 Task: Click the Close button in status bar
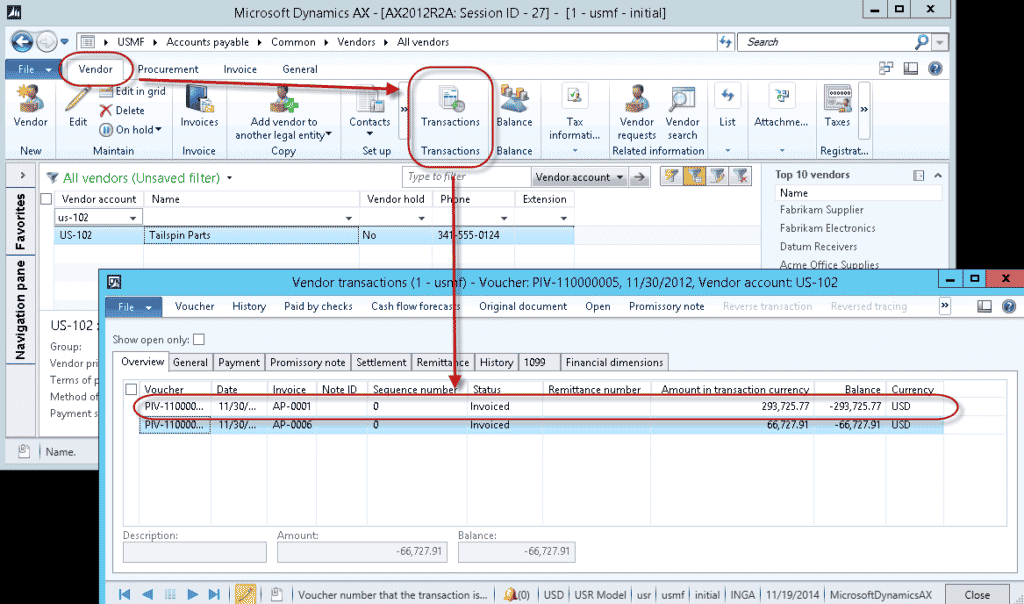(976, 595)
